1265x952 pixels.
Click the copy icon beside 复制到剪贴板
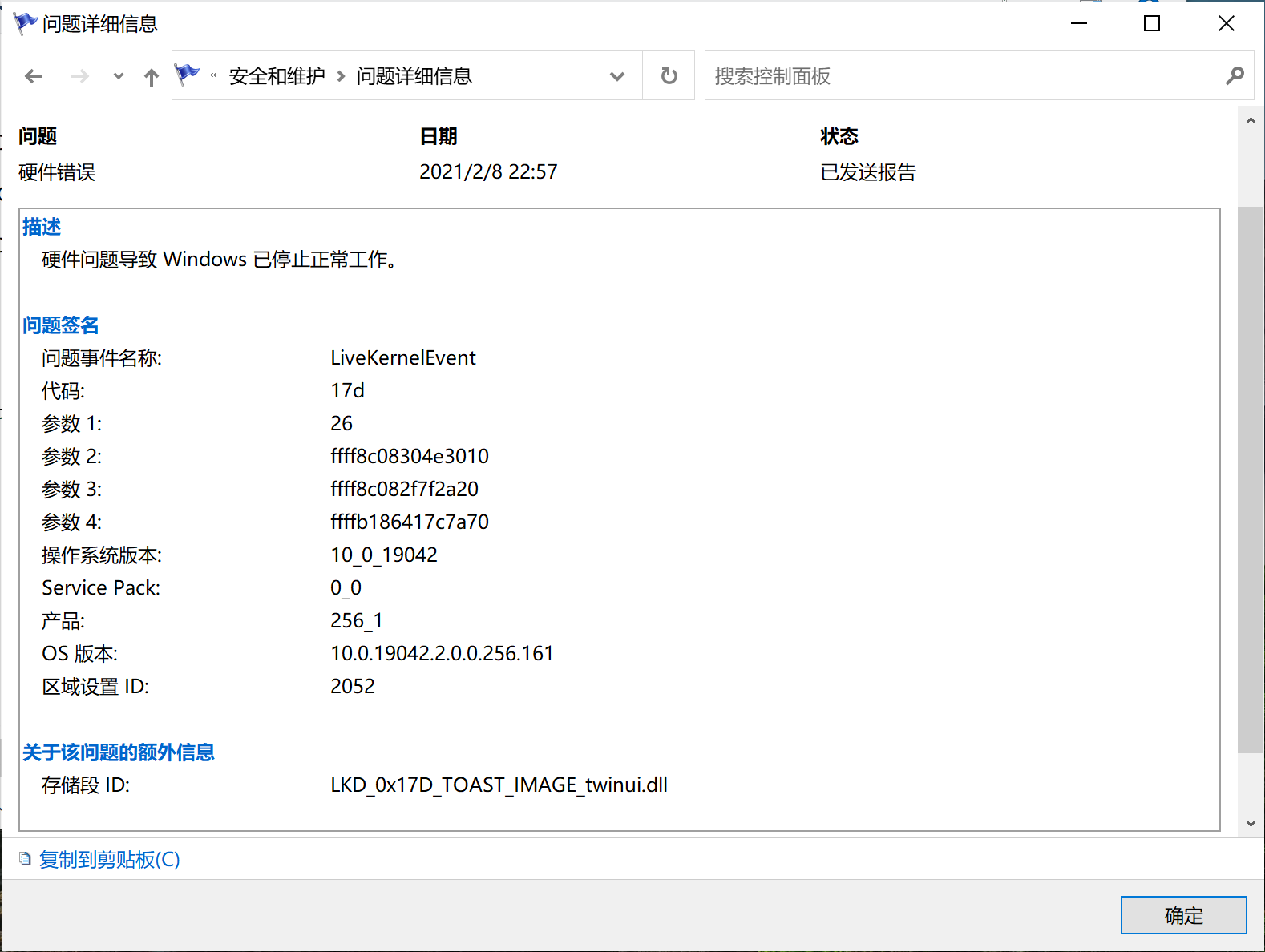26,859
